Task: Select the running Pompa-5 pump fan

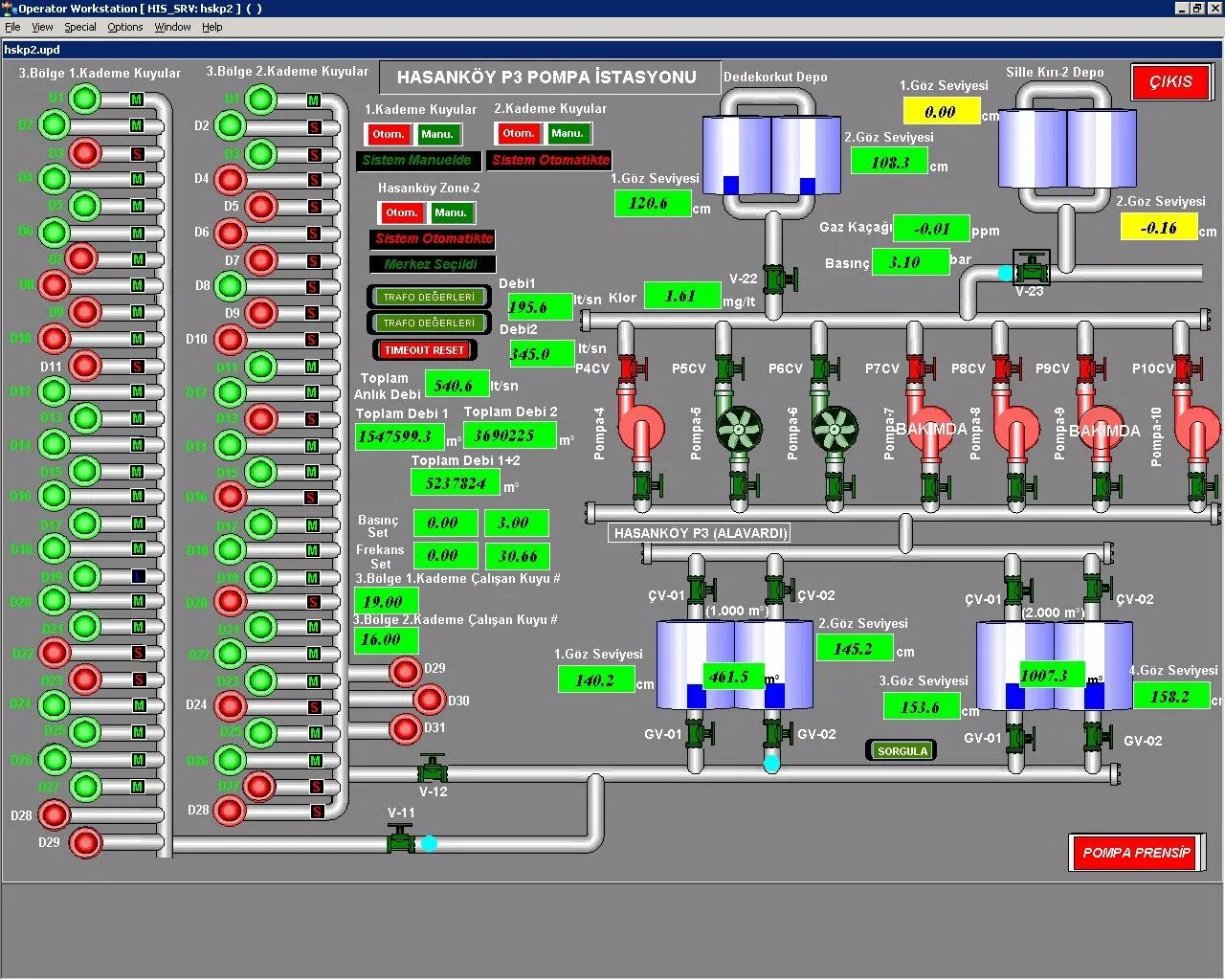Action: (740, 430)
